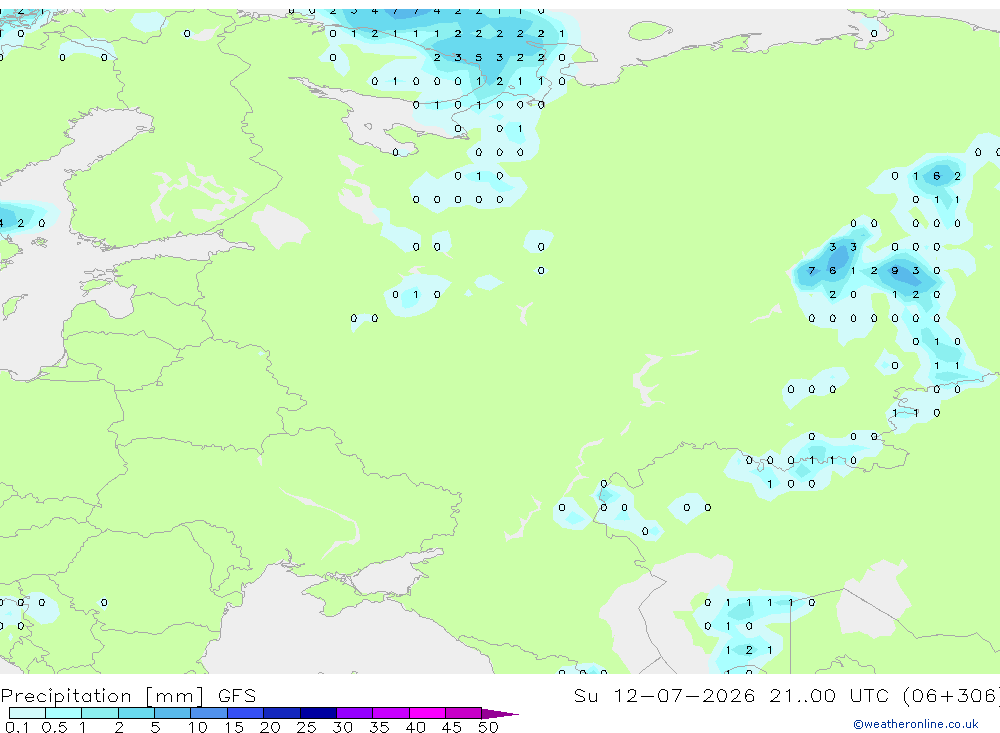Pick the 10–15 mm blue legend swatch
Viewport: 1000px width, 733px height.
point(209,713)
